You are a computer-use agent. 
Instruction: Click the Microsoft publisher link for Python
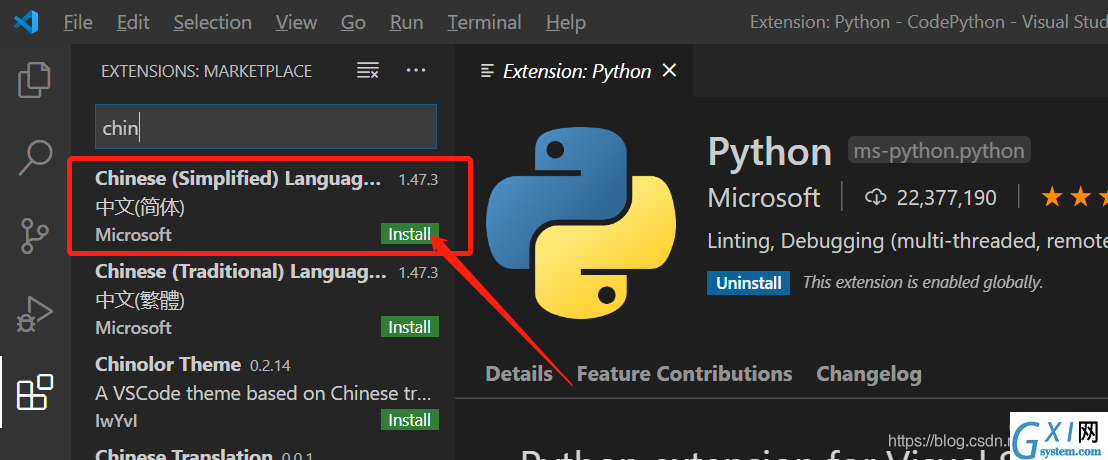[x=764, y=198]
